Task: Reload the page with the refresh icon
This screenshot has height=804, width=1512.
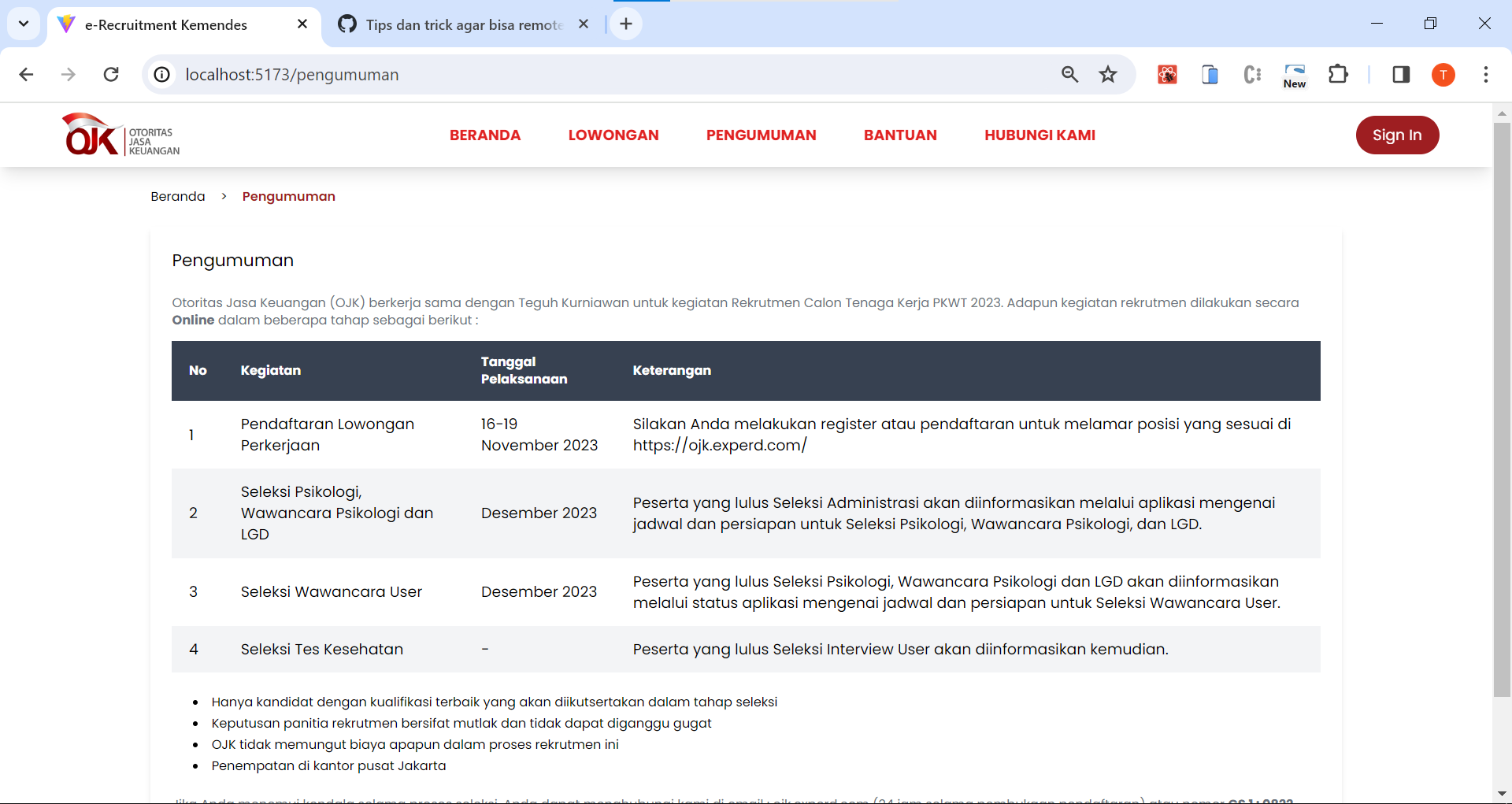Action: 111,74
